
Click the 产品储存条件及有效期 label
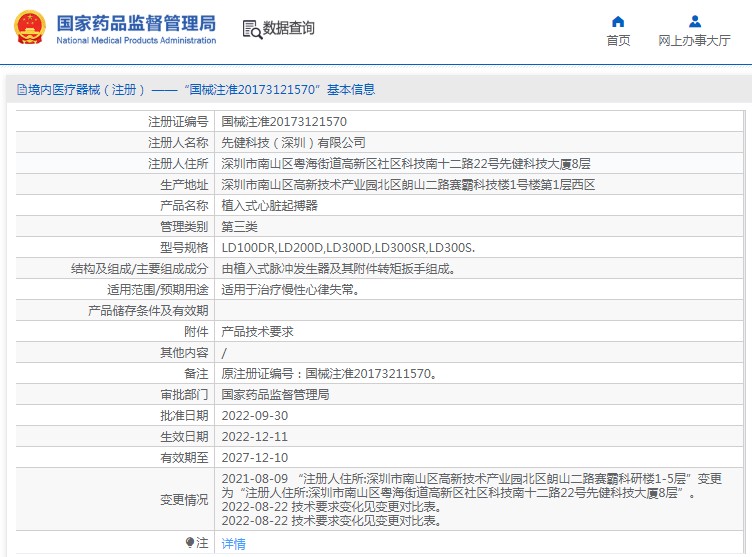[148, 311]
